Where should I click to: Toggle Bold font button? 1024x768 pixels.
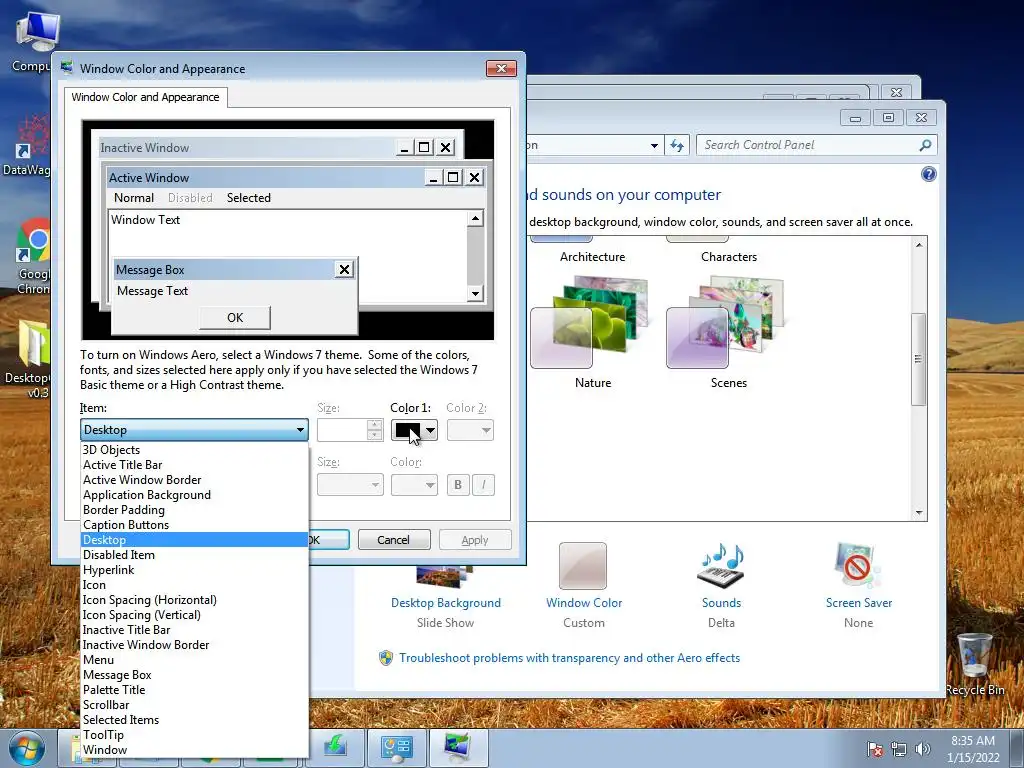(x=458, y=485)
